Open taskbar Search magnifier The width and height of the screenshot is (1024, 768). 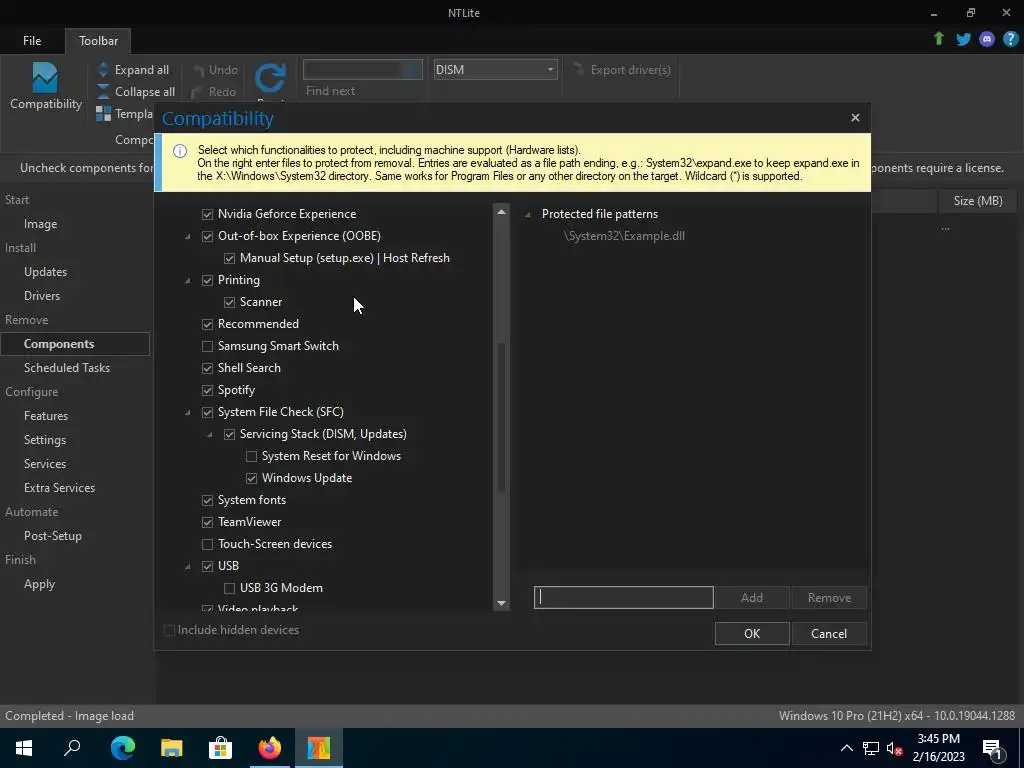point(72,748)
